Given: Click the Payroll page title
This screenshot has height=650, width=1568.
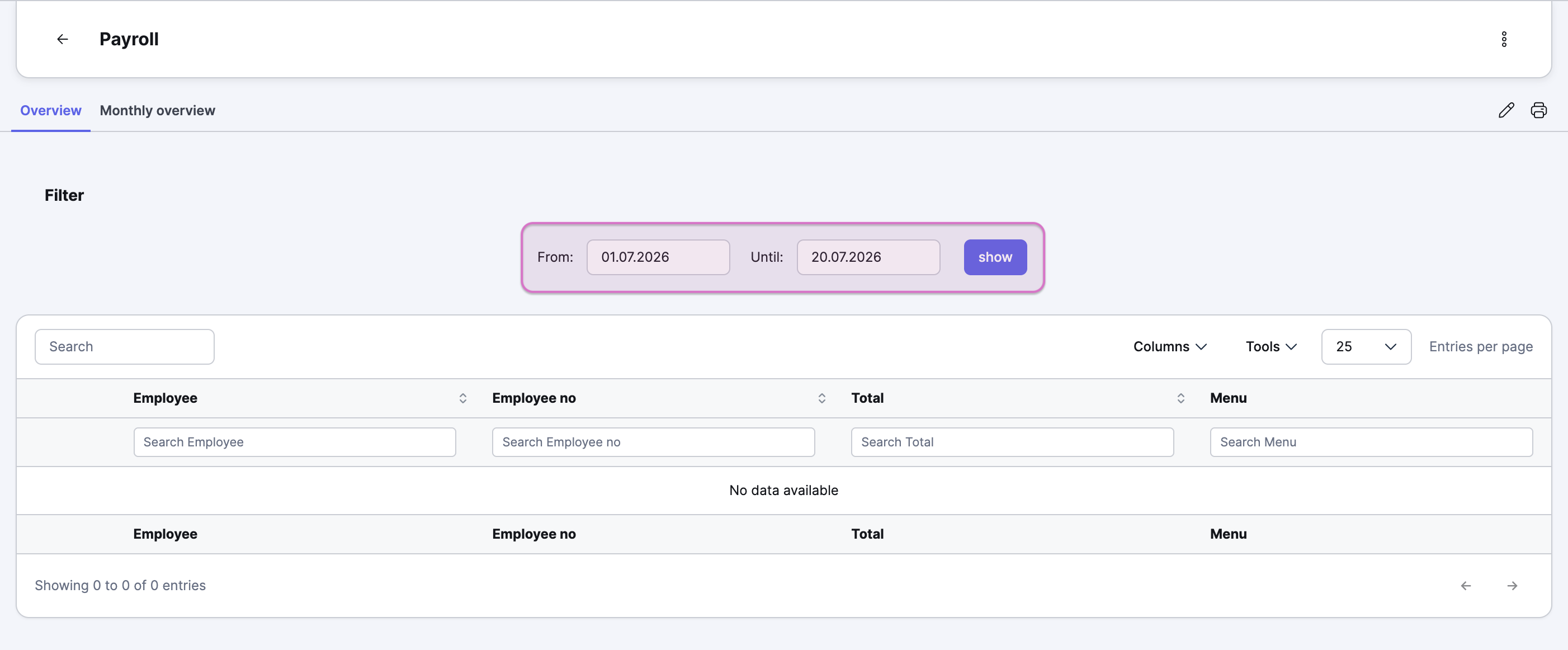Looking at the screenshot, I should point(129,40).
